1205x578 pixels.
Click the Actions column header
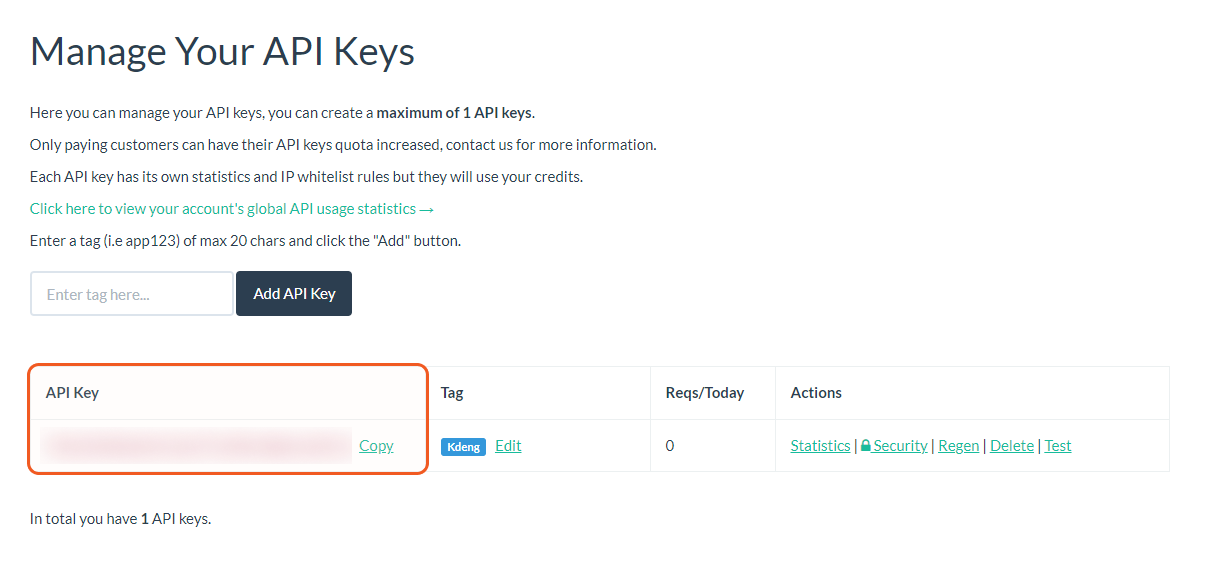(x=816, y=393)
